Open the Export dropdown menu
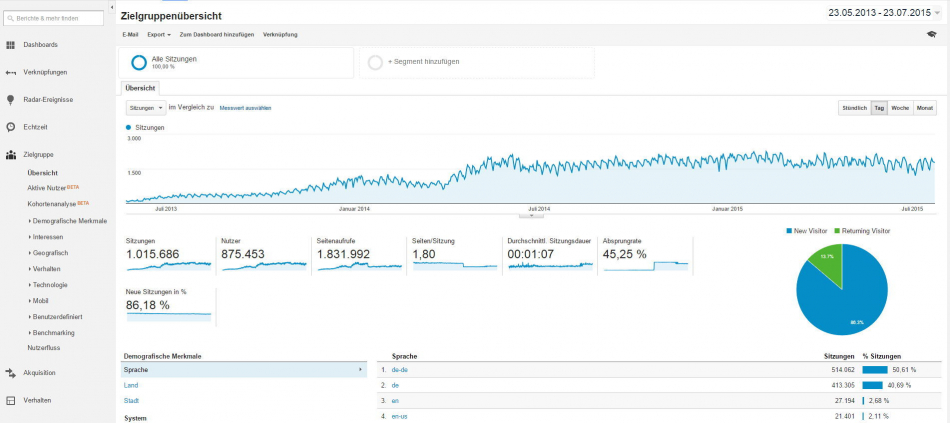Image resolution: width=950 pixels, height=423 pixels. coord(158,34)
